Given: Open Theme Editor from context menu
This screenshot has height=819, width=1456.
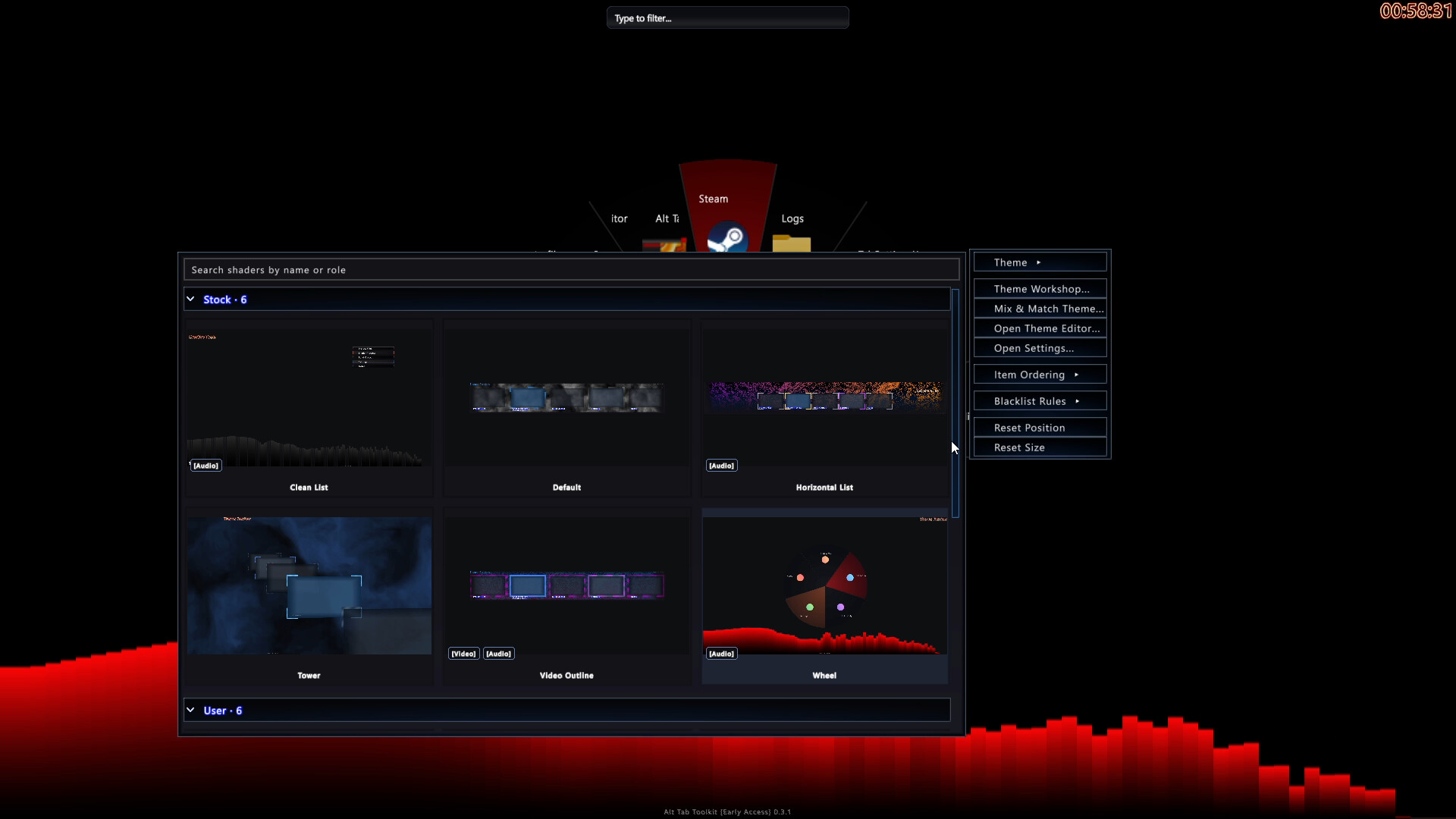Looking at the screenshot, I should click(x=1040, y=328).
